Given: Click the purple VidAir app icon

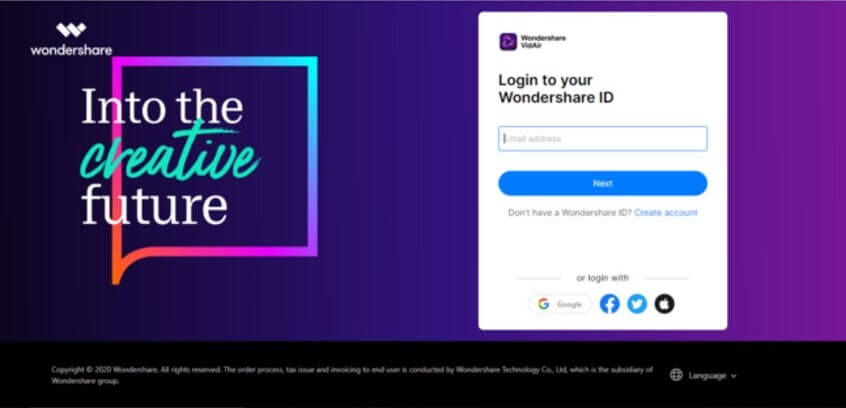Looking at the screenshot, I should (508, 42).
